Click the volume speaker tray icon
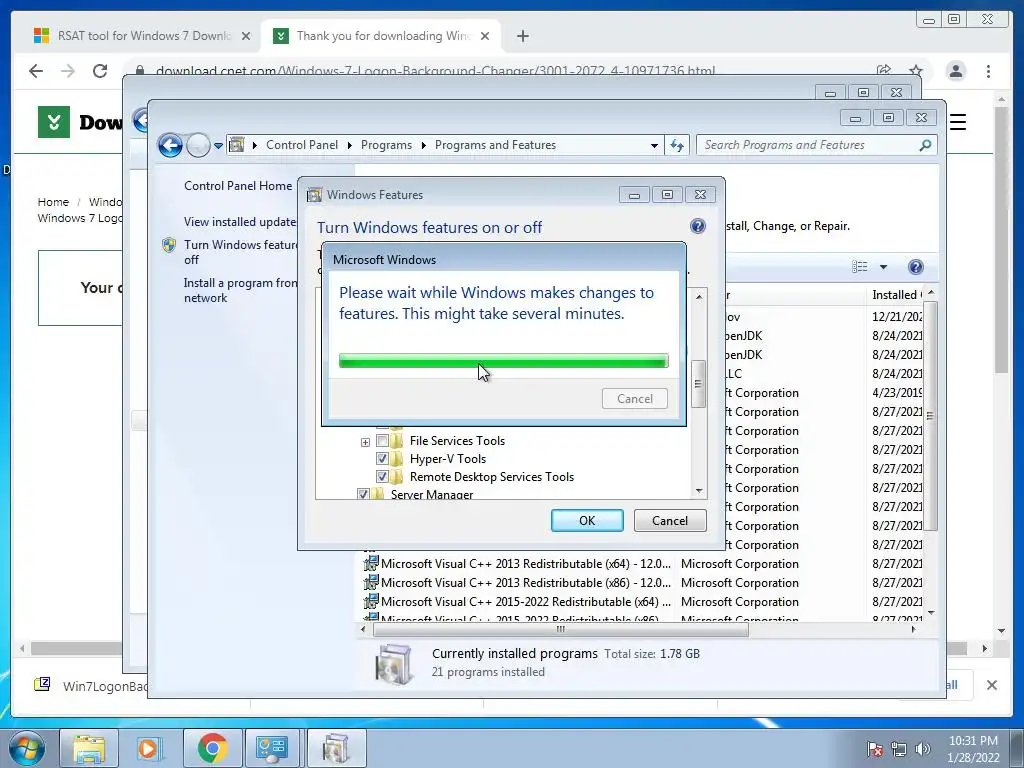This screenshot has height=768, width=1024. click(923, 749)
